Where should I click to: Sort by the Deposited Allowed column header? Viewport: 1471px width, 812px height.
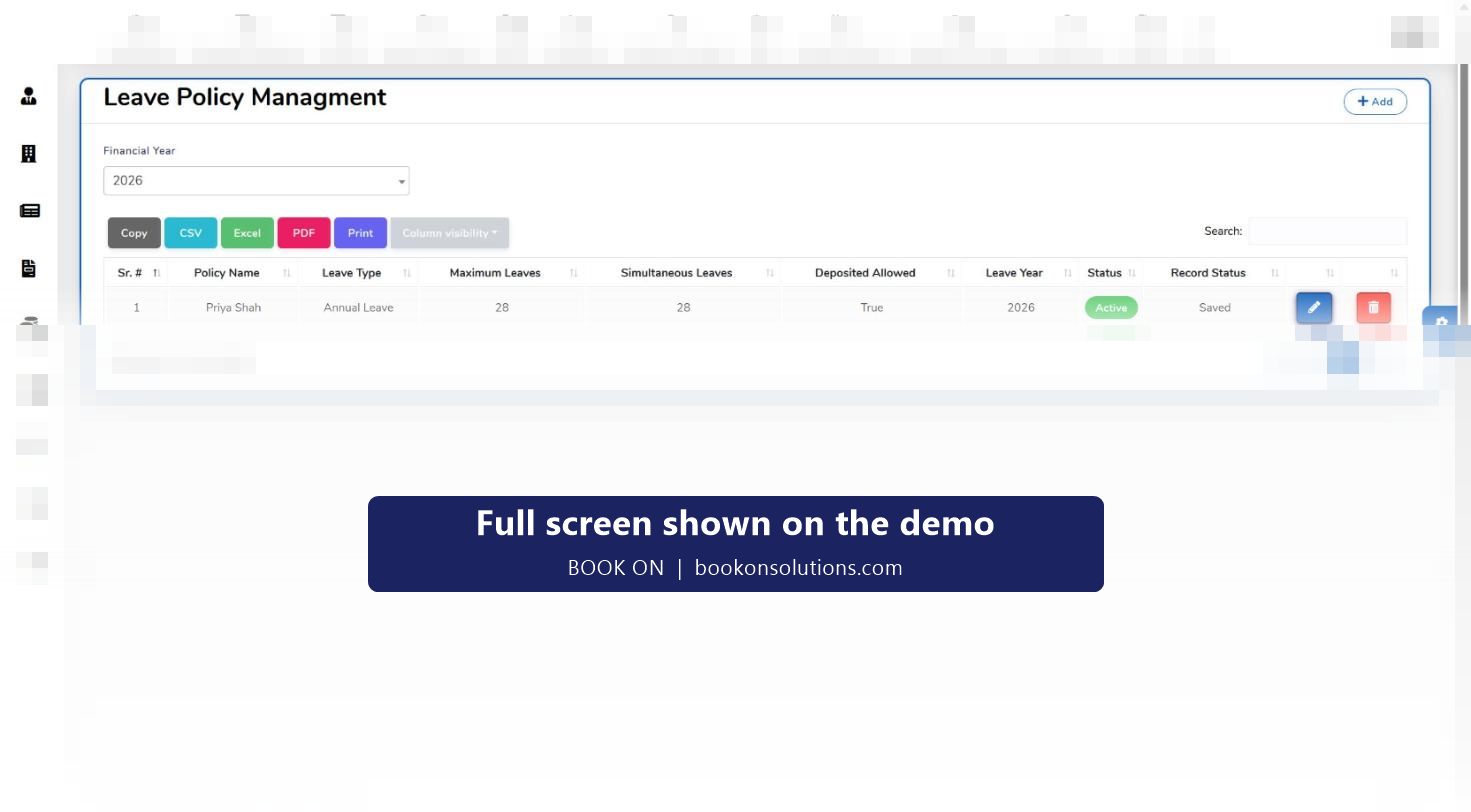pos(872,273)
